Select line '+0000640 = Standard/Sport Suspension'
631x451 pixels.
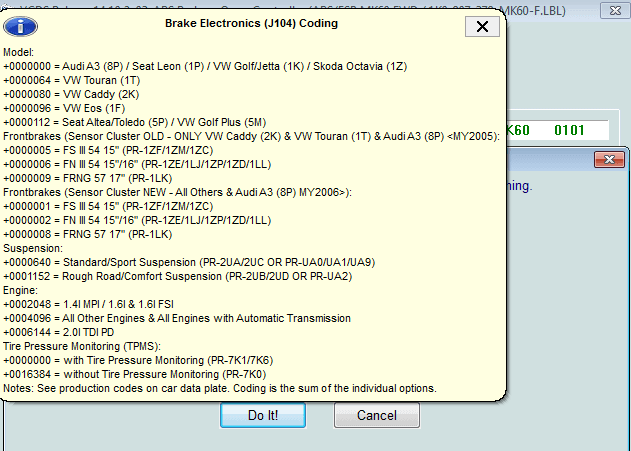[189, 262]
